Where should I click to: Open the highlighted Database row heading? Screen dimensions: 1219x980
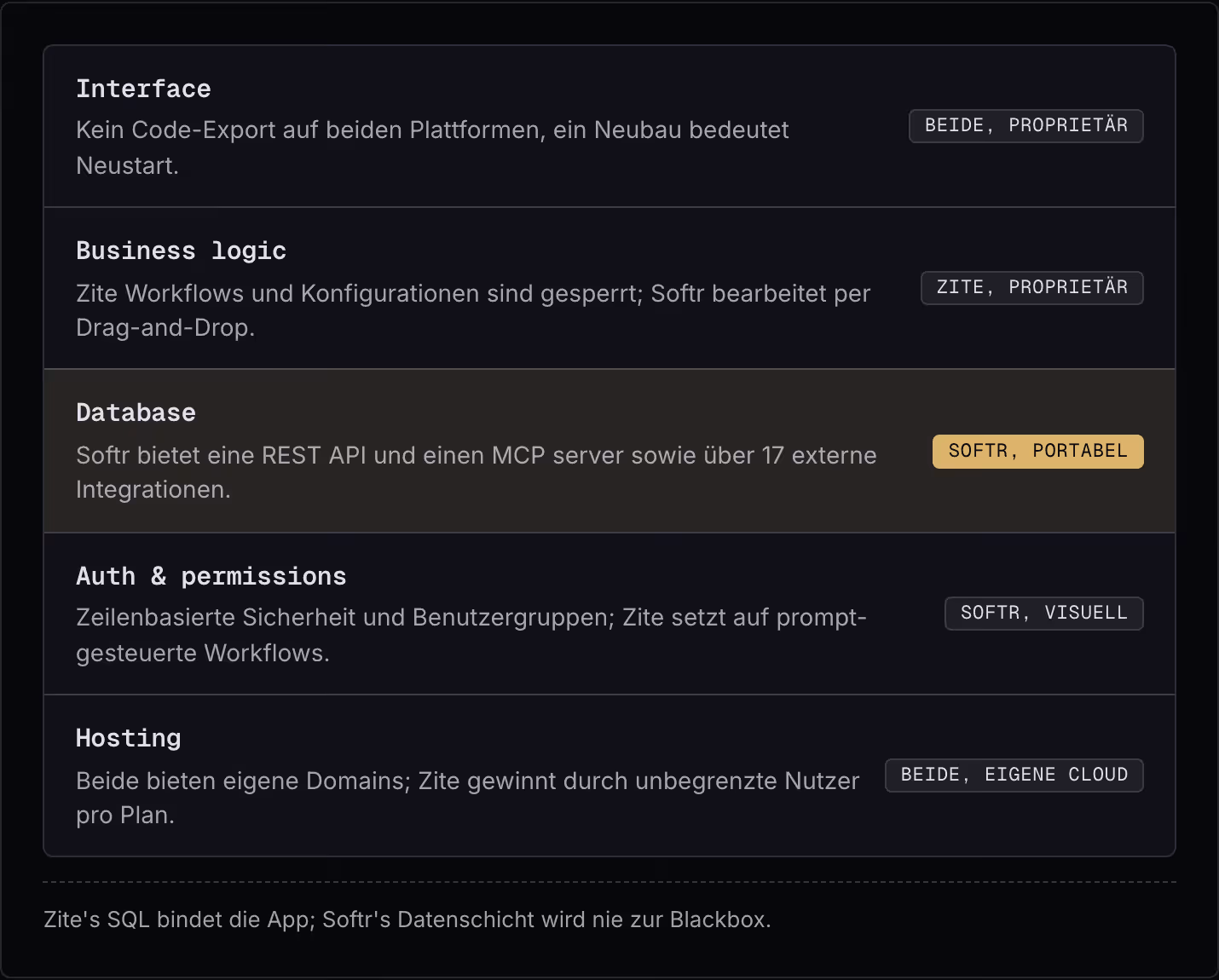(136, 412)
